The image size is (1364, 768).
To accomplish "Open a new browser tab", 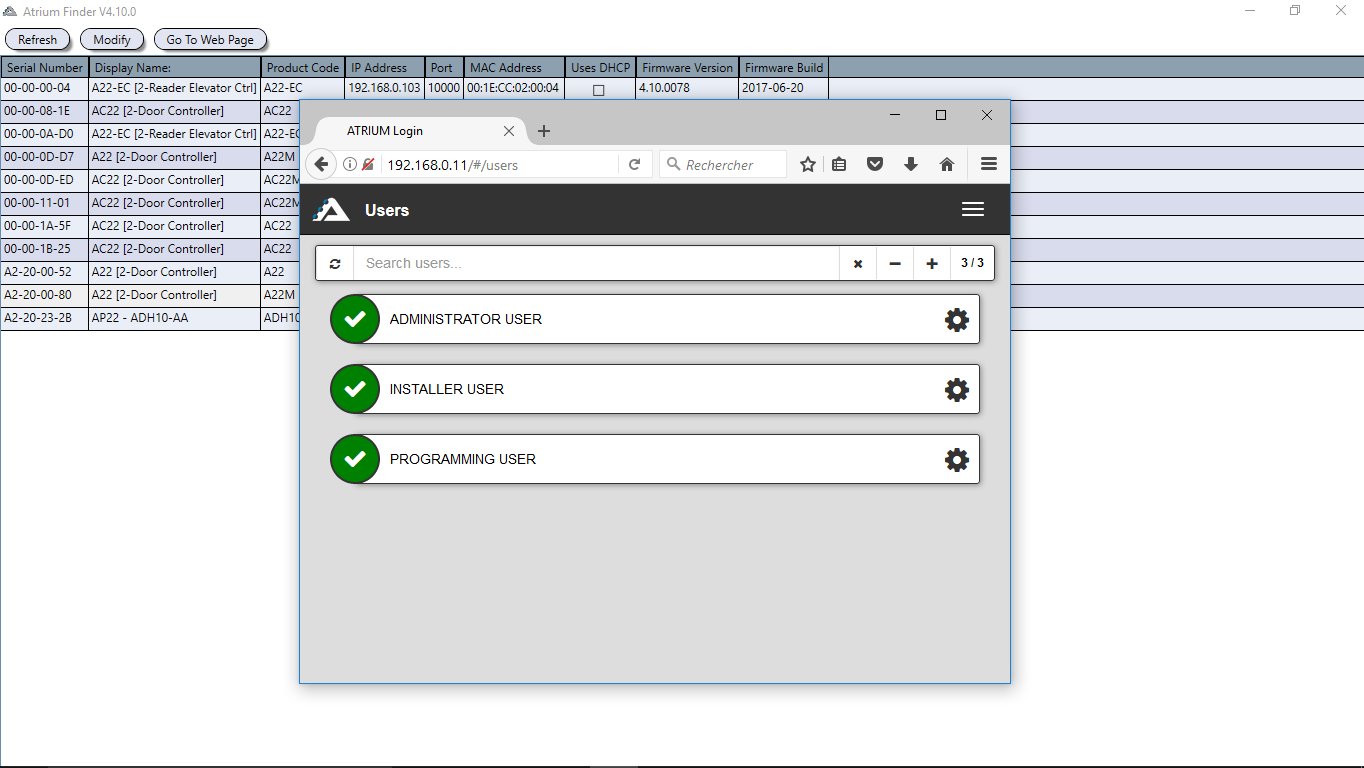I will 544,131.
